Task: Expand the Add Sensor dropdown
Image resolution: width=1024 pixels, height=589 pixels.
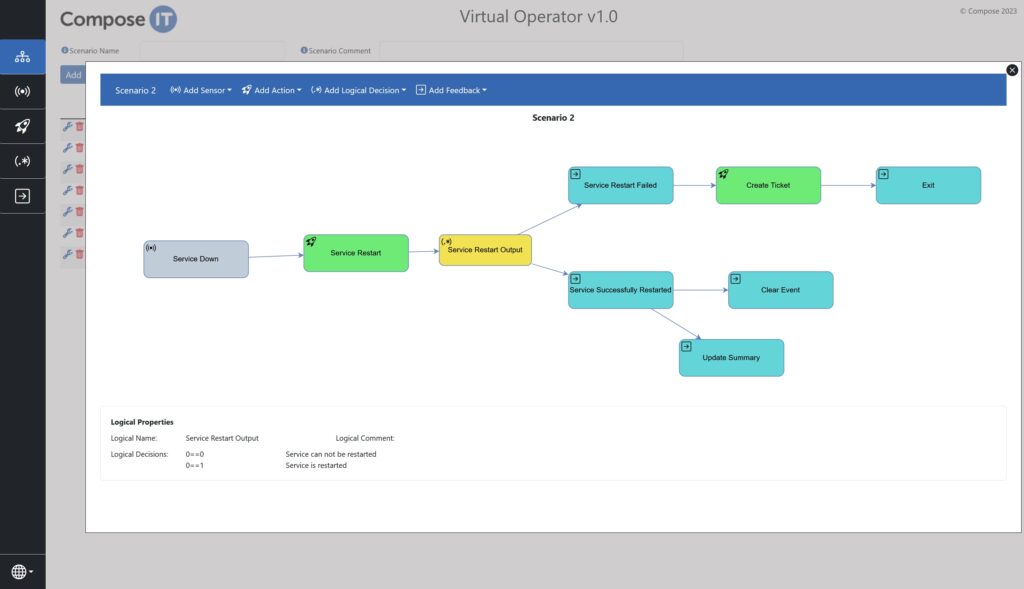Action: [x=200, y=90]
